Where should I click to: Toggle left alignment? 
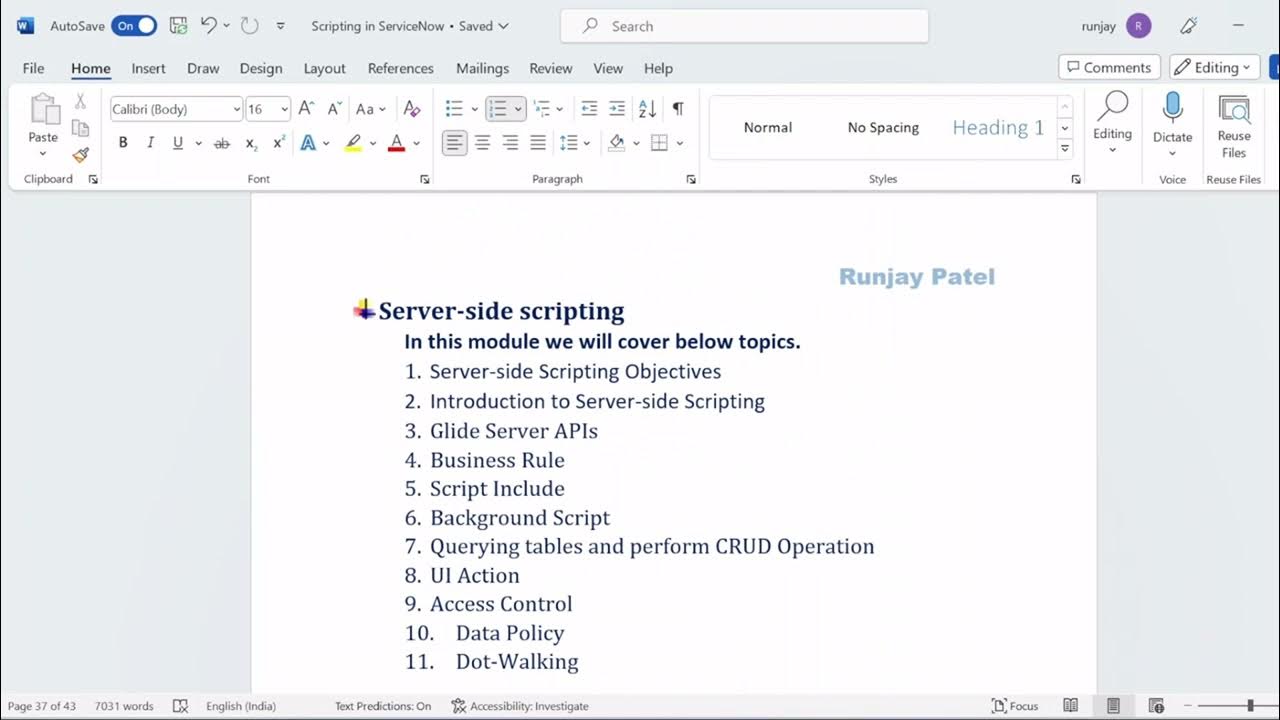tap(454, 143)
